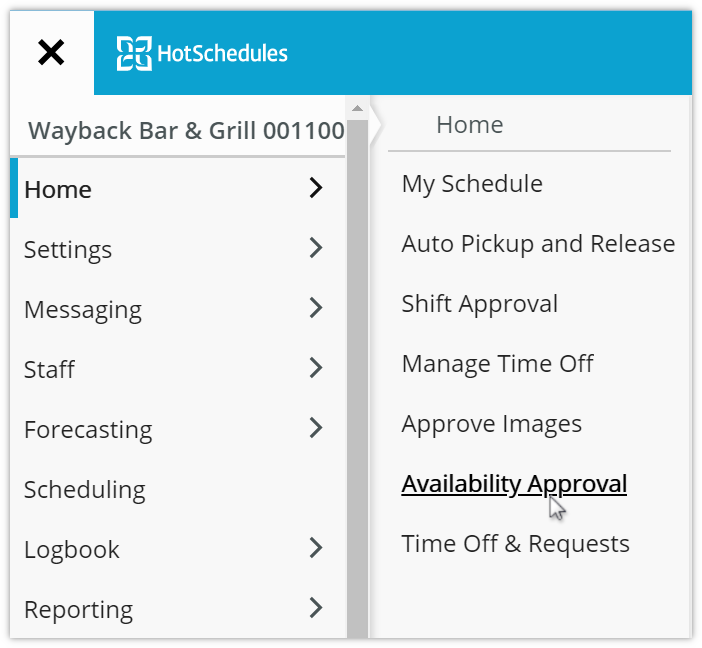Image resolution: width=702 pixels, height=648 pixels.
Task: Close the navigation menu with the X icon
Action: [51, 52]
